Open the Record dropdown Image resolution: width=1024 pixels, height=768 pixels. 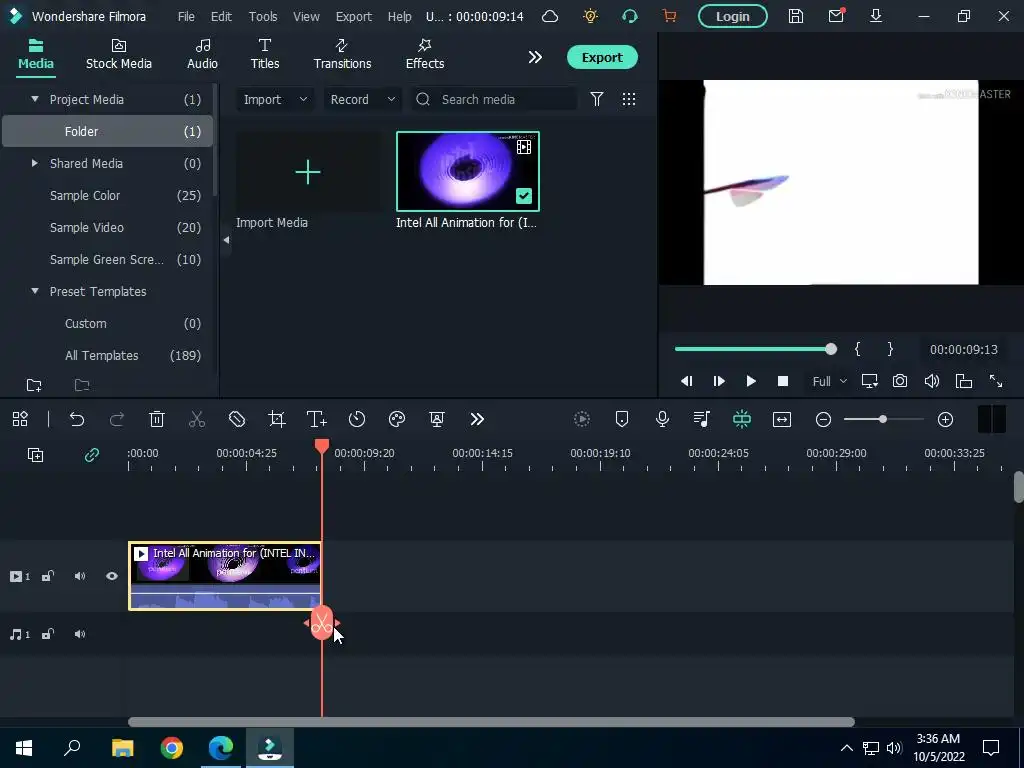(362, 99)
